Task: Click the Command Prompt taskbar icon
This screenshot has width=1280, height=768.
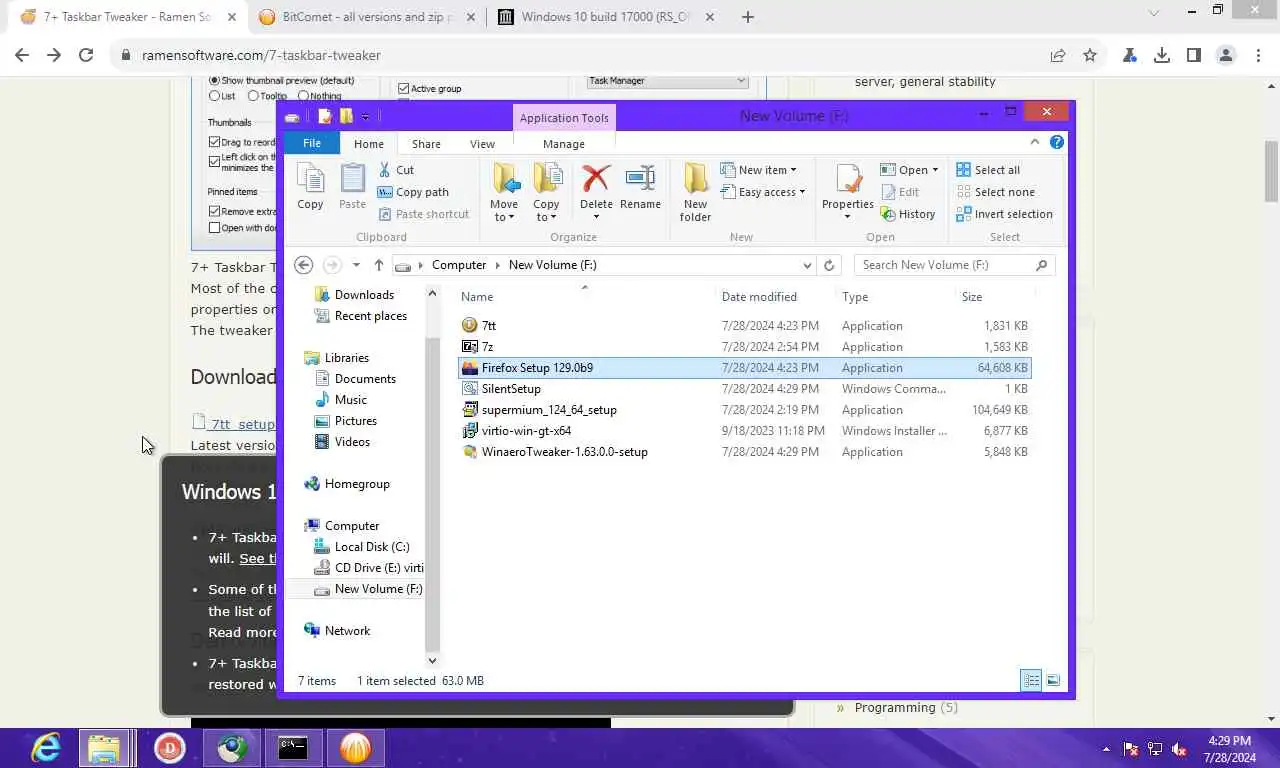Action: point(293,748)
